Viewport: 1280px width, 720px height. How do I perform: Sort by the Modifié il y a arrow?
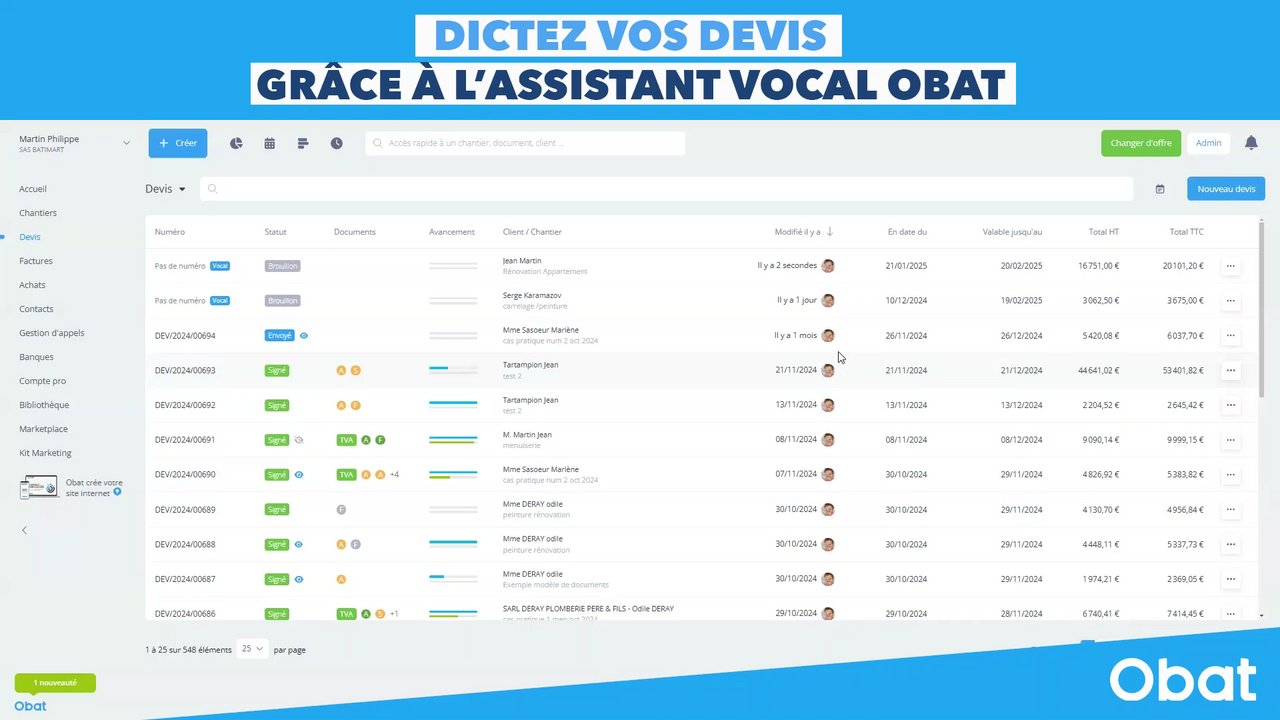click(x=829, y=232)
